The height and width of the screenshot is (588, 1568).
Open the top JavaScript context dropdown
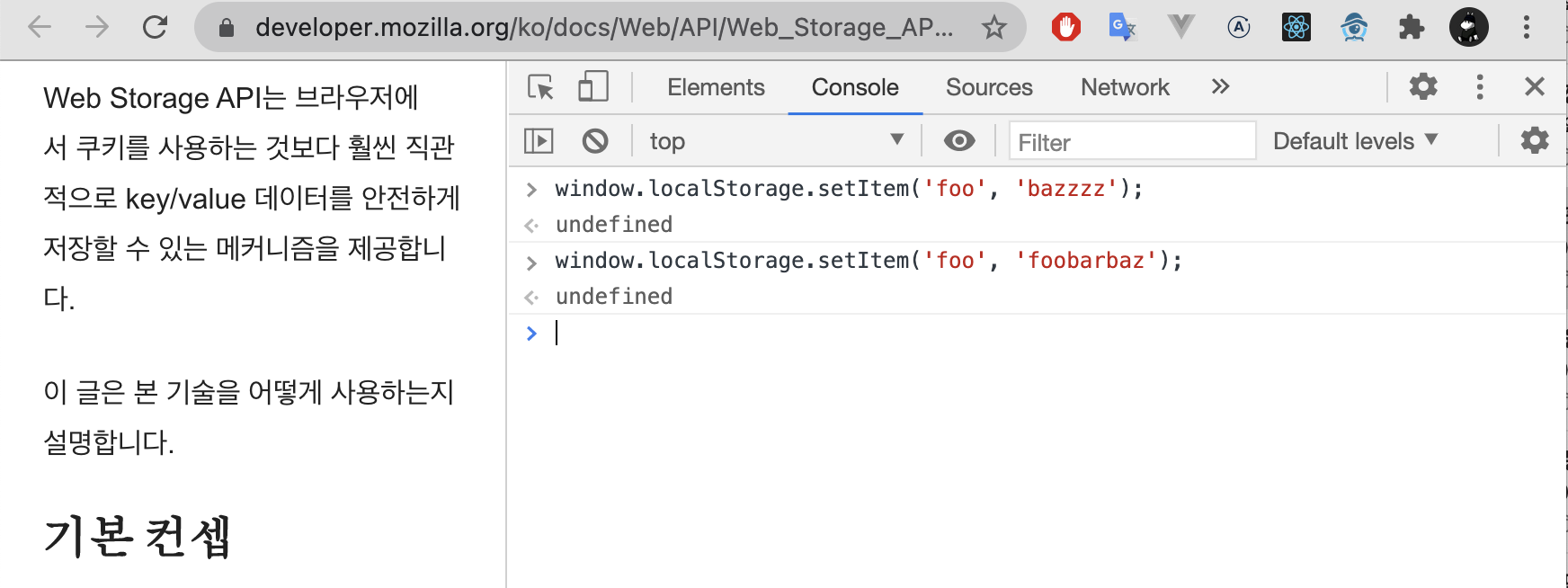click(x=776, y=141)
